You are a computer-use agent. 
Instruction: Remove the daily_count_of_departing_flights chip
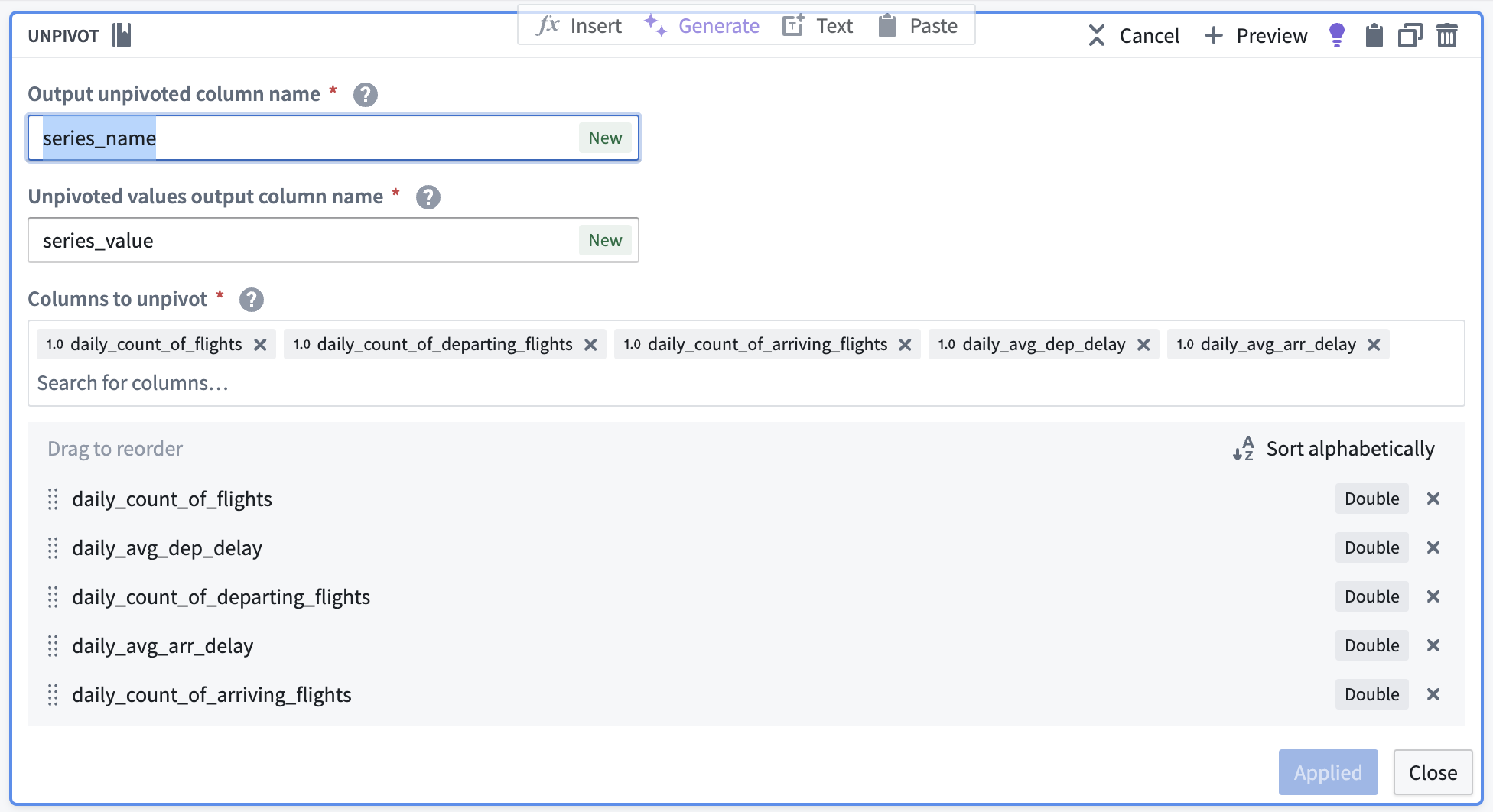590,345
